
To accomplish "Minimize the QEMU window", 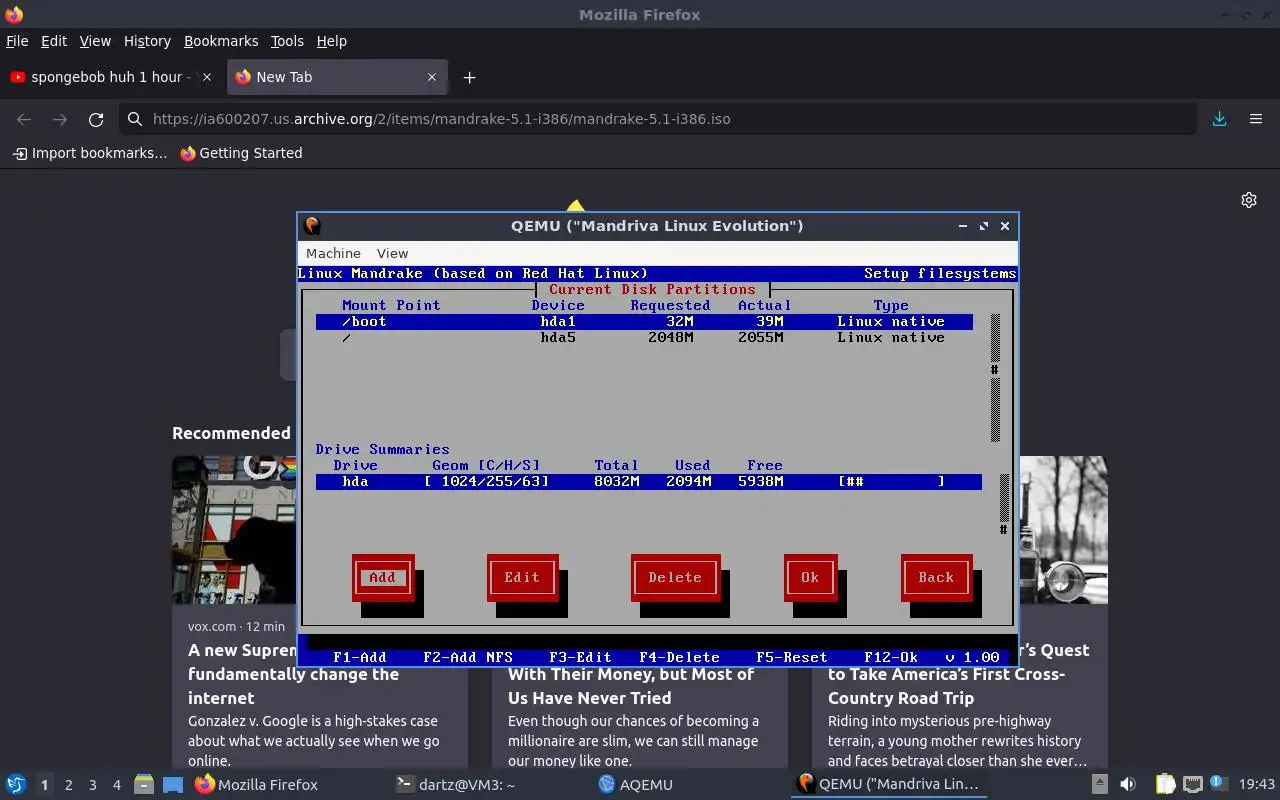I will tap(963, 226).
